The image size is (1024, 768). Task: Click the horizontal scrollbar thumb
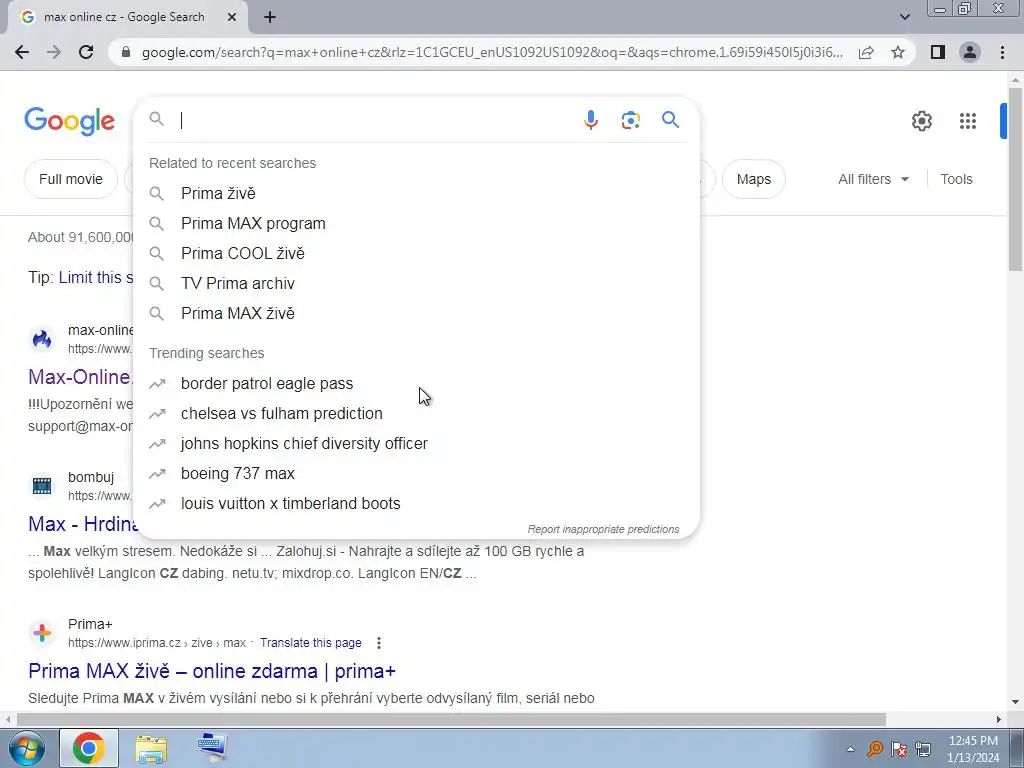tap(451, 719)
